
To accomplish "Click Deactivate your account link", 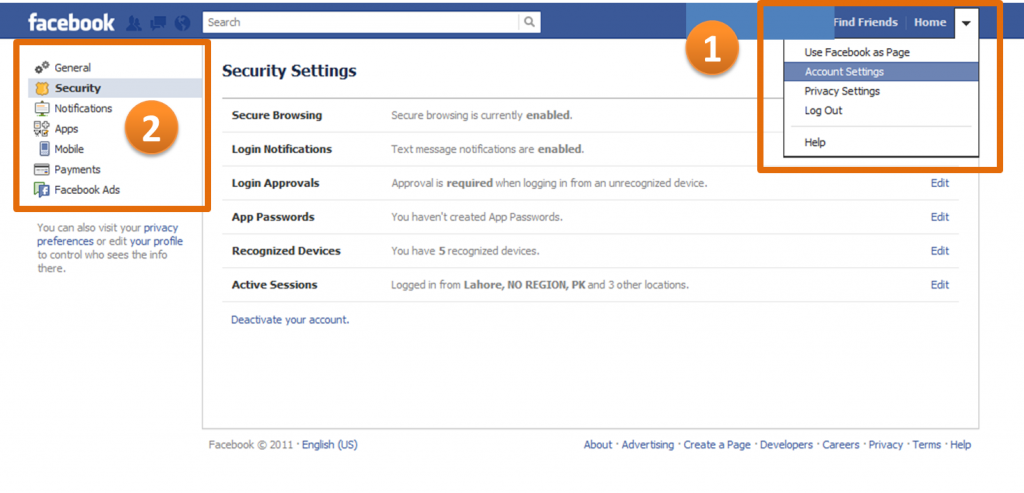I will pos(290,320).
